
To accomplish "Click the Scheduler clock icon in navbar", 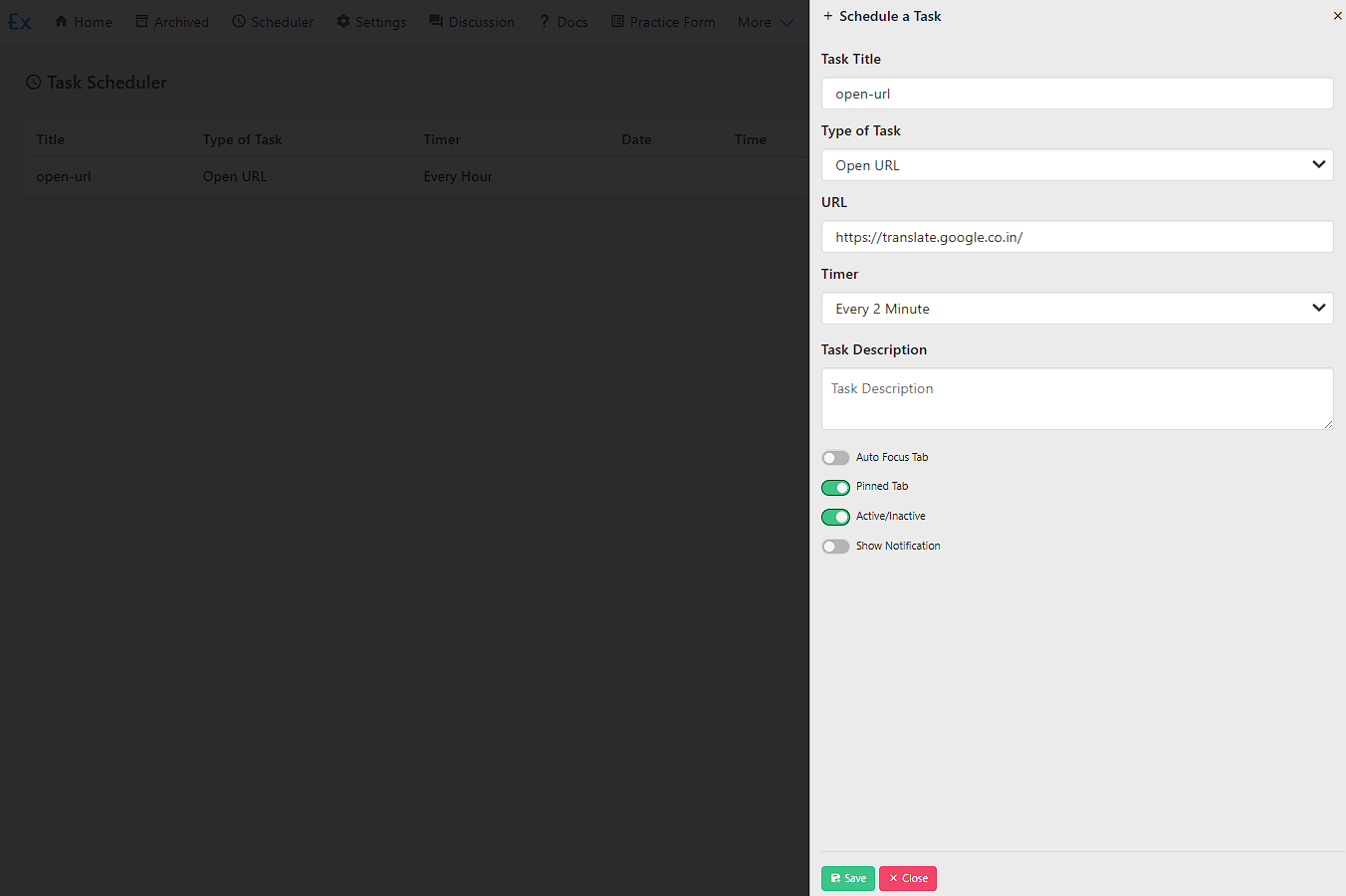I will coord(239,21).
